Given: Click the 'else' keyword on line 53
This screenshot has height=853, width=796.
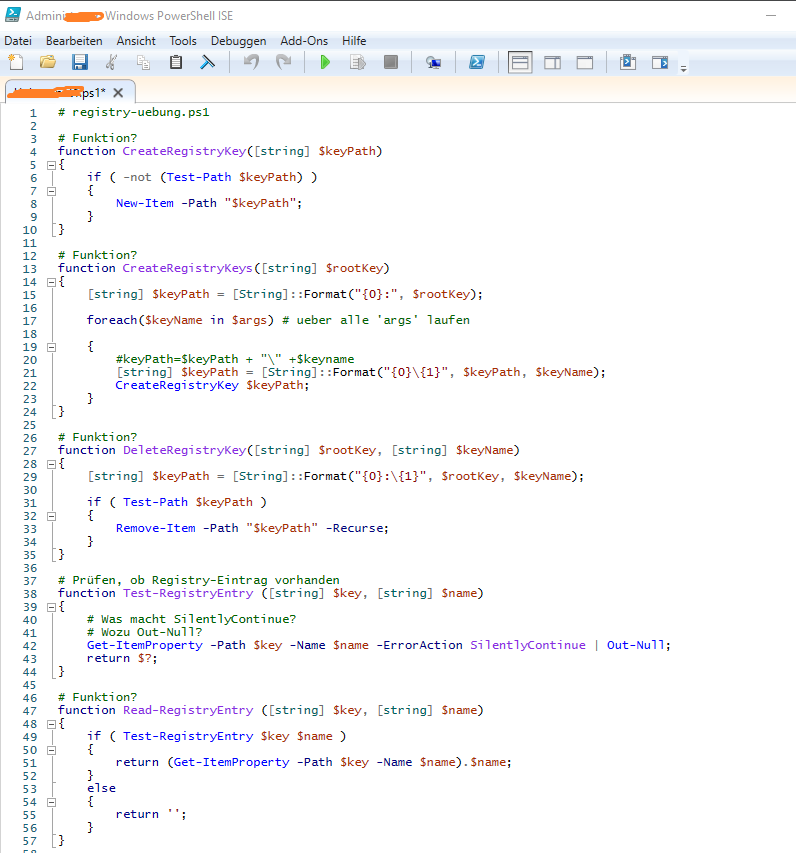Looking at the screenshot, I should pyautogui.click(x=101, y=788).
